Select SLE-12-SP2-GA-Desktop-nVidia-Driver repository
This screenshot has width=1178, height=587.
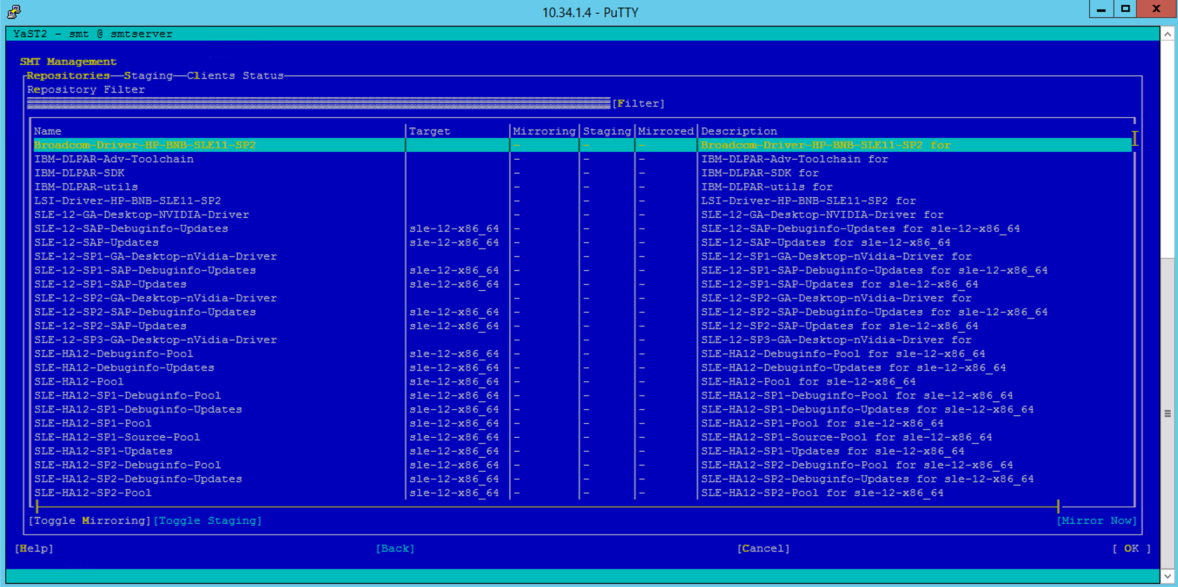156,298
